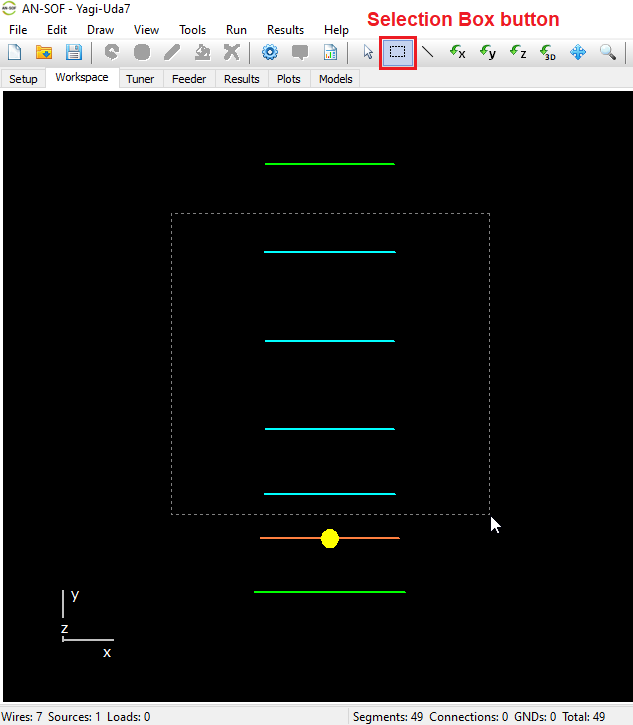Open a file with the folder icon

44,52
